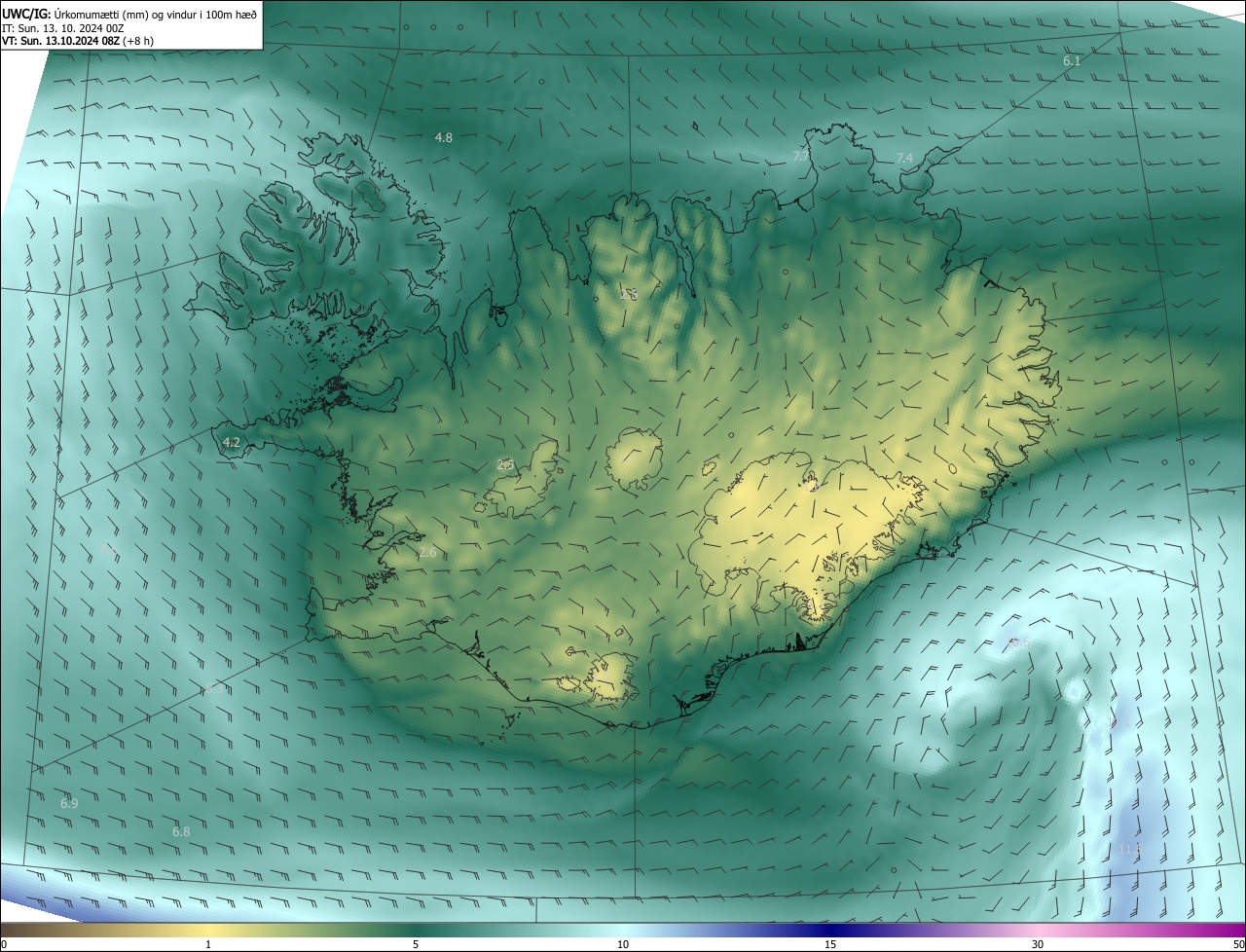Click the 4.2 value label on the map
This screenshot has height=952, width=1246.
coord(231,442)
